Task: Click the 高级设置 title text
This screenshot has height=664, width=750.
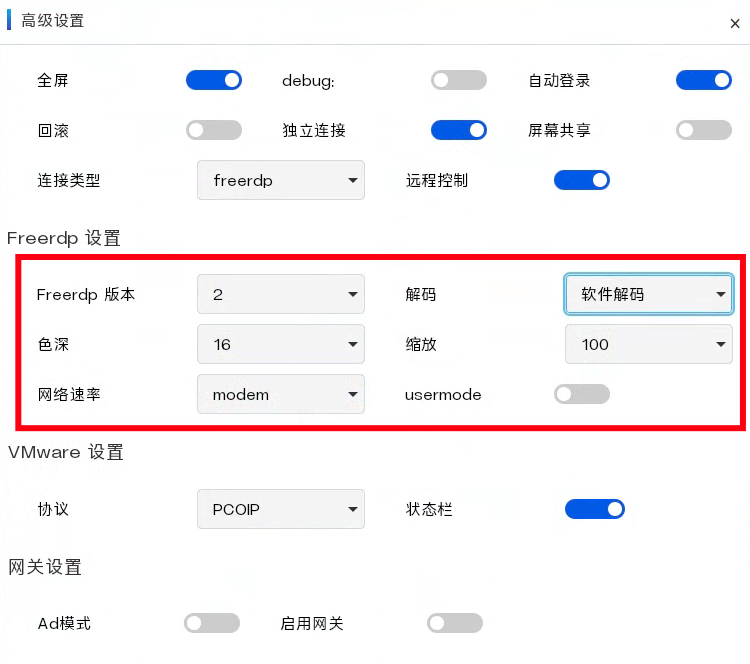Action: pos(53,21)
